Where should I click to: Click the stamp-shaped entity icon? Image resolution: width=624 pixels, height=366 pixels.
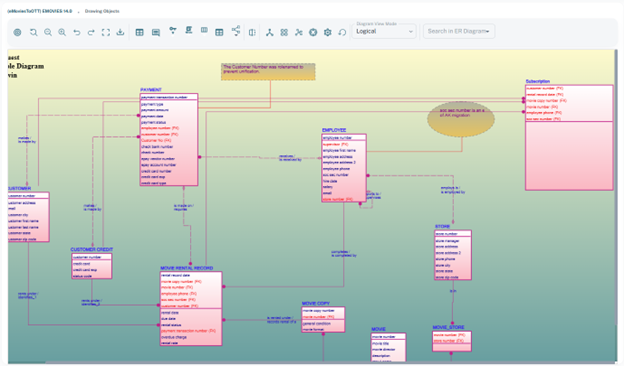coord(189,30)
